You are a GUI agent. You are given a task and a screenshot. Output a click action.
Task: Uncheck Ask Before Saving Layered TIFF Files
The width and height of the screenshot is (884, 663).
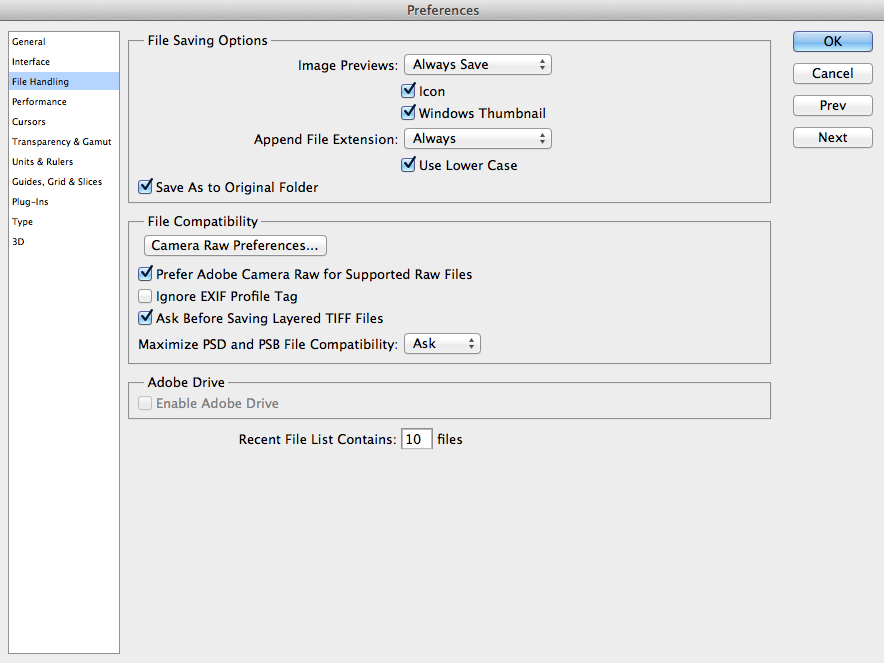[145, 317]
